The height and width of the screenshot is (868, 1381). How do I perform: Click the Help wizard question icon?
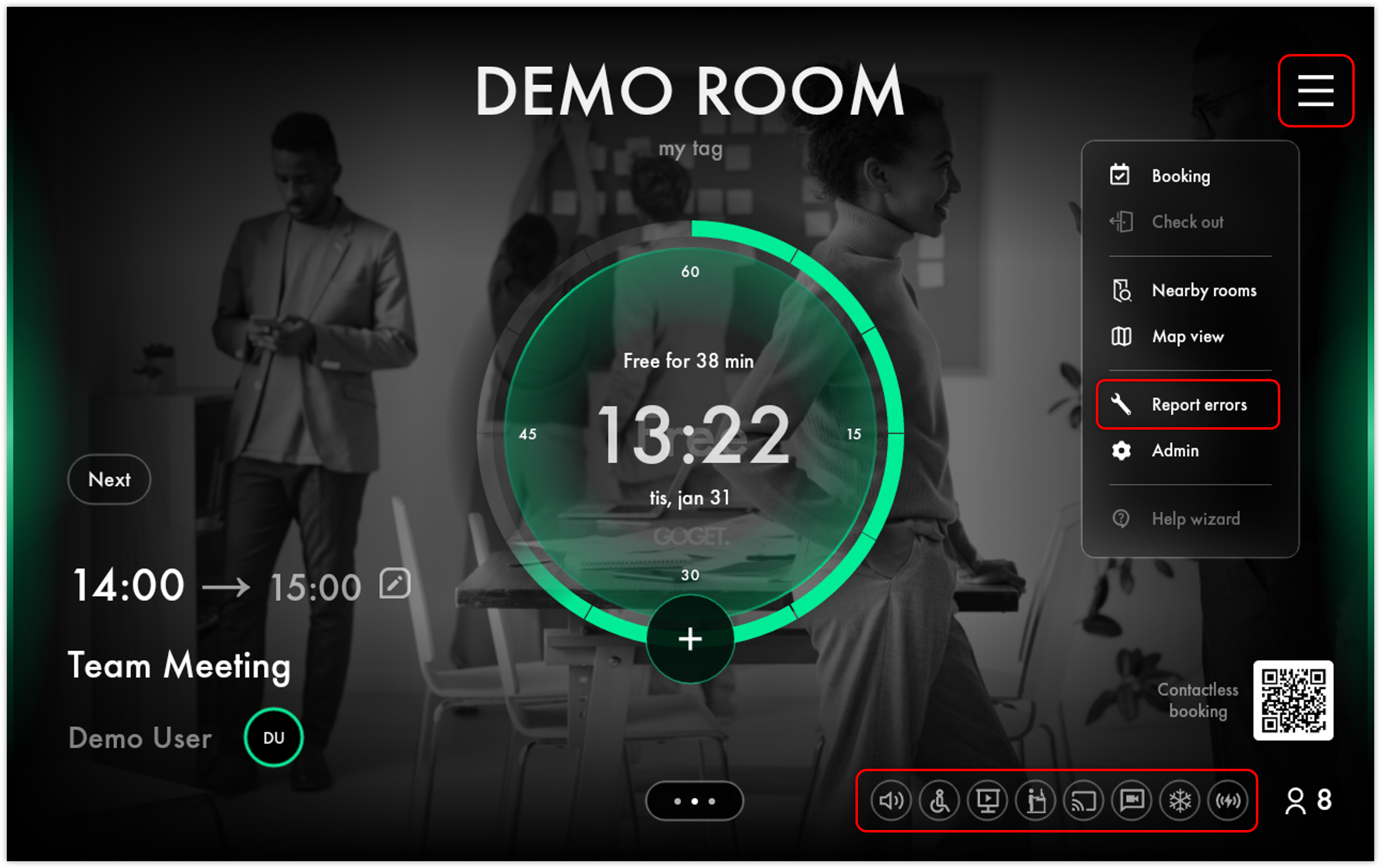click(x=1121, y=518)
